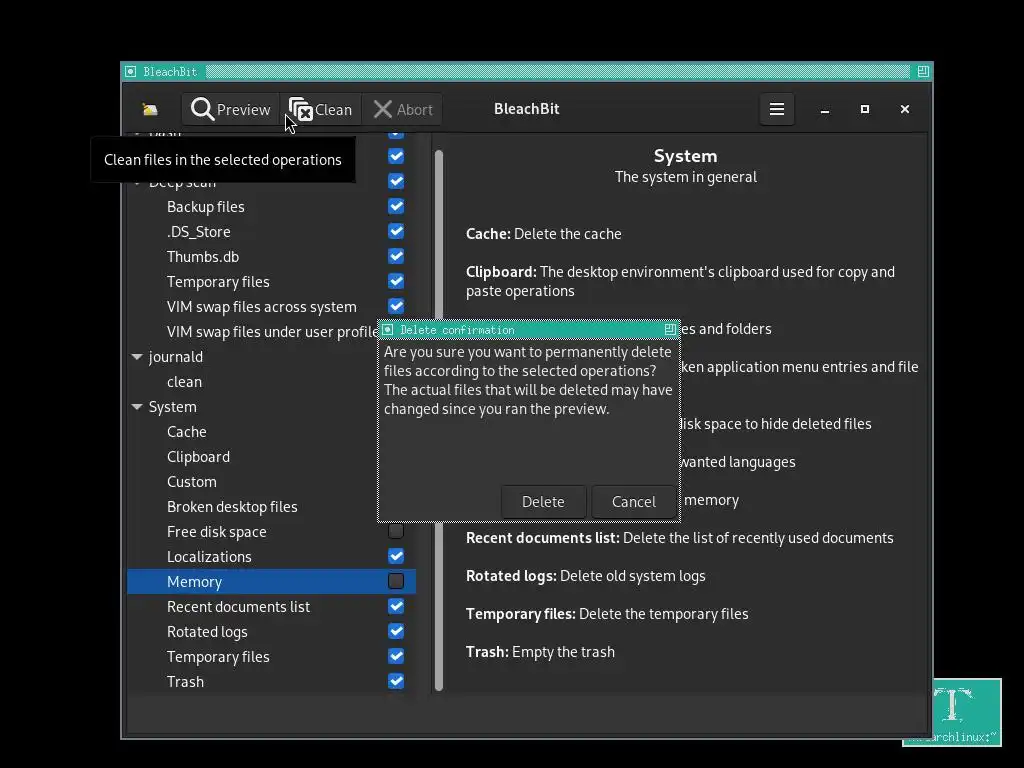Enable the Free disk space checkbox
Viewport: 1024px width, 768px height.
396,531
